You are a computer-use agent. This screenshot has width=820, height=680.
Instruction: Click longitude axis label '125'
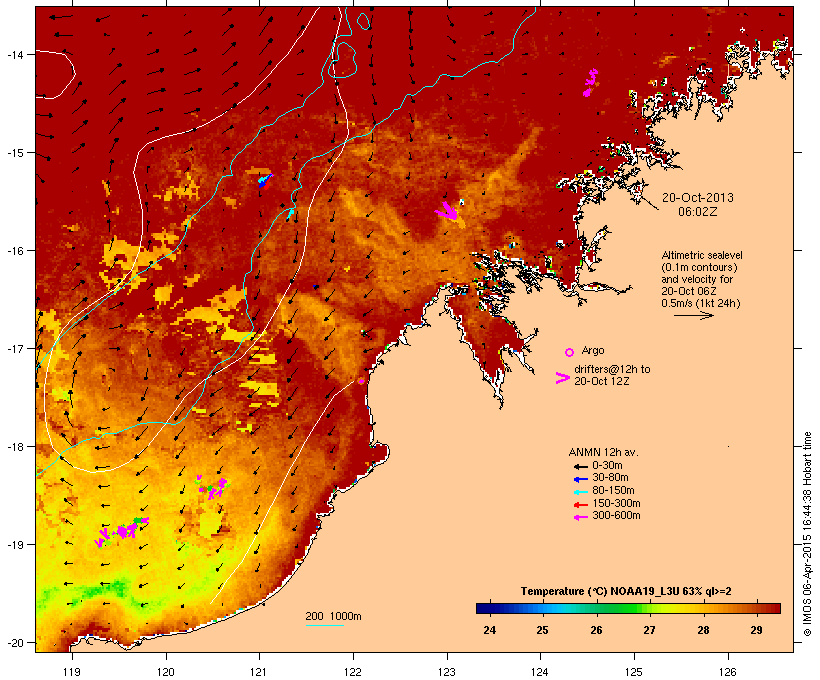(x=634, y=672)
